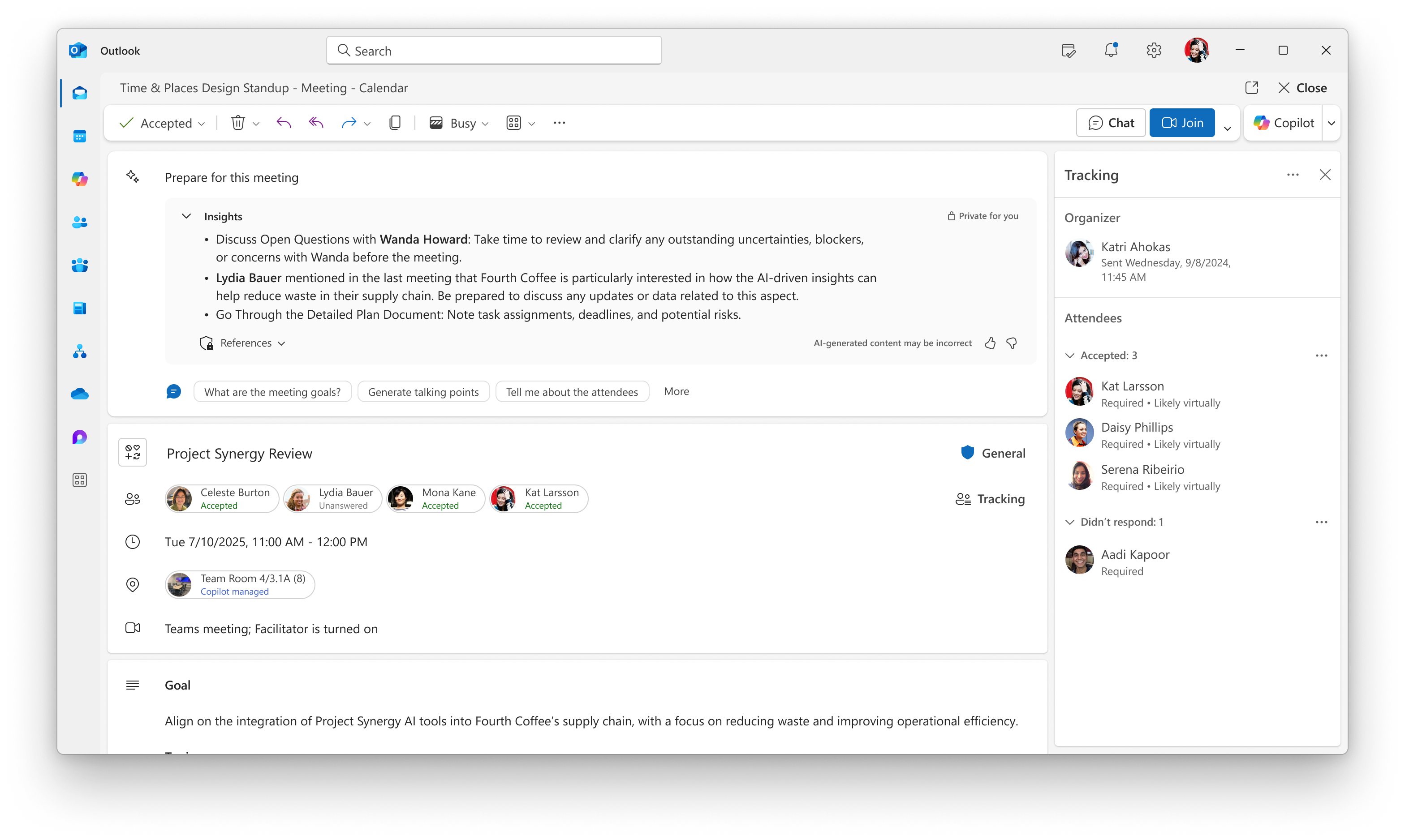Collapse the Insights section
Image resolution: width=1405 pixels, height=840 pixels.
click(x=186, y=216)
